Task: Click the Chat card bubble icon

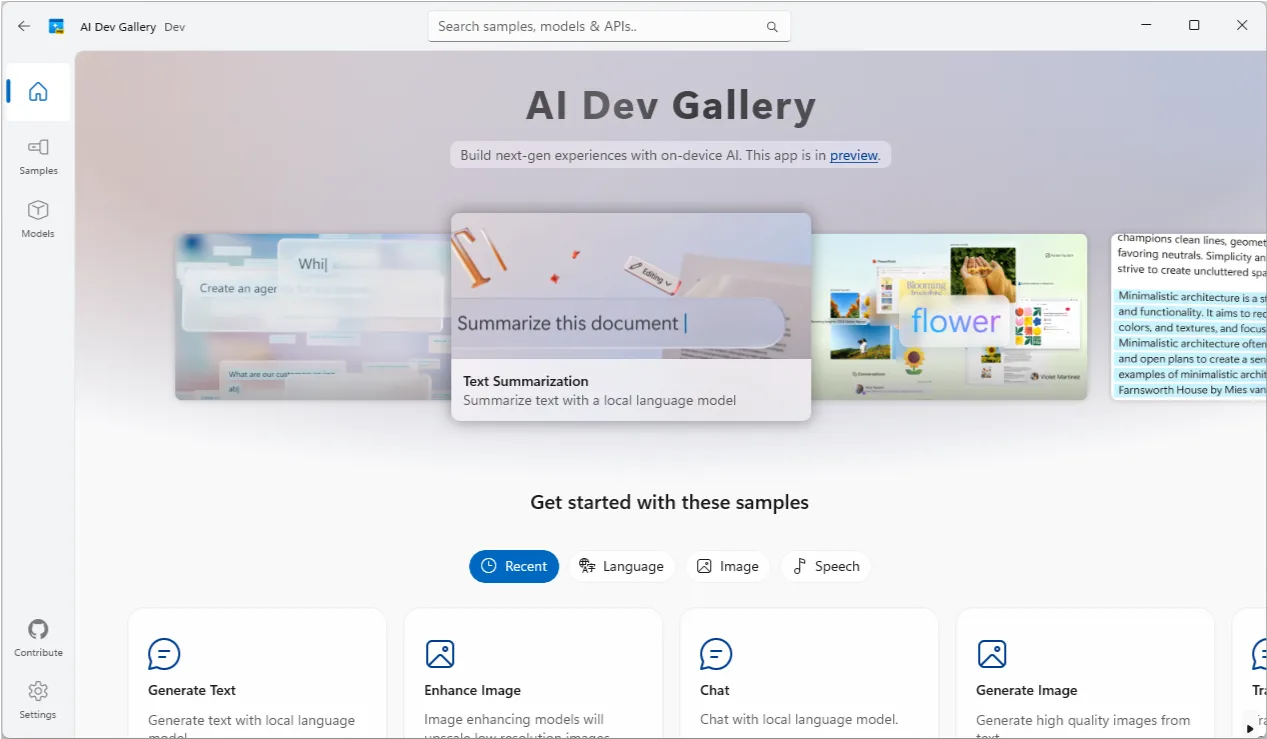Action: tap(716, 654)
